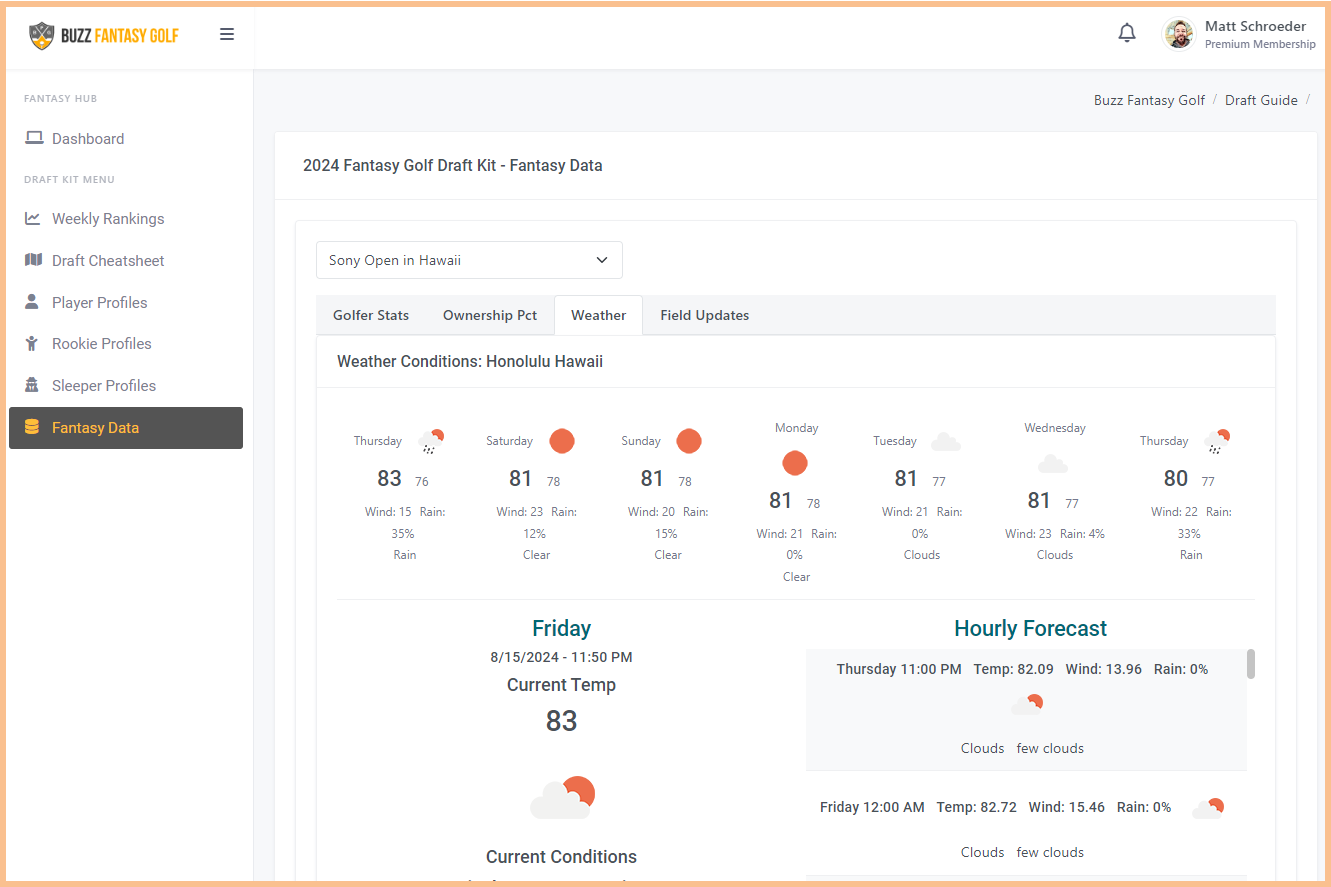This screenshot has height=887, width=1331.
Task: Click the 2024 Fantasy Golf Draft Kit heading
Action: click(453, 166)
